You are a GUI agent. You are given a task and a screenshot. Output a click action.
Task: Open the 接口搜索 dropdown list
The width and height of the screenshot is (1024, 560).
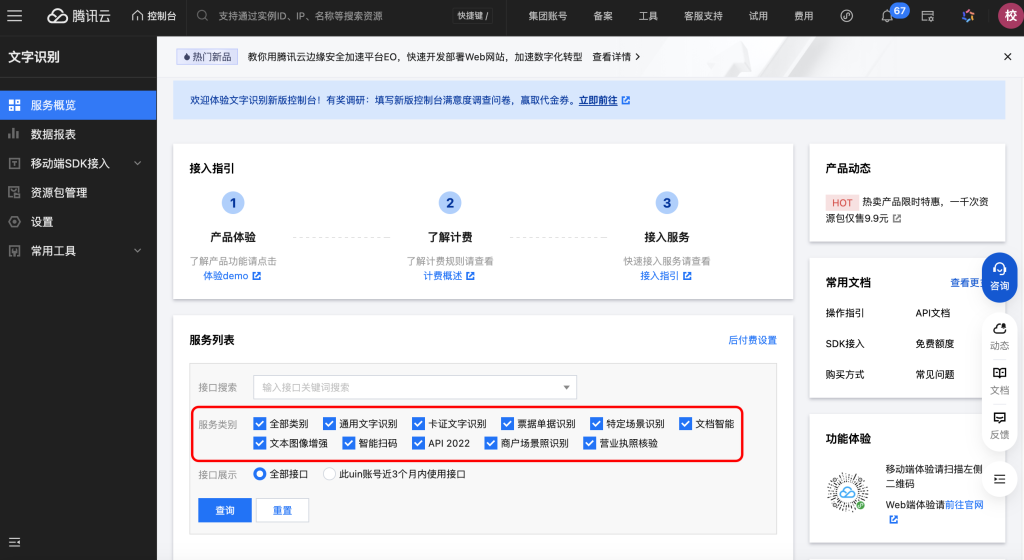[x=567, y=387]
